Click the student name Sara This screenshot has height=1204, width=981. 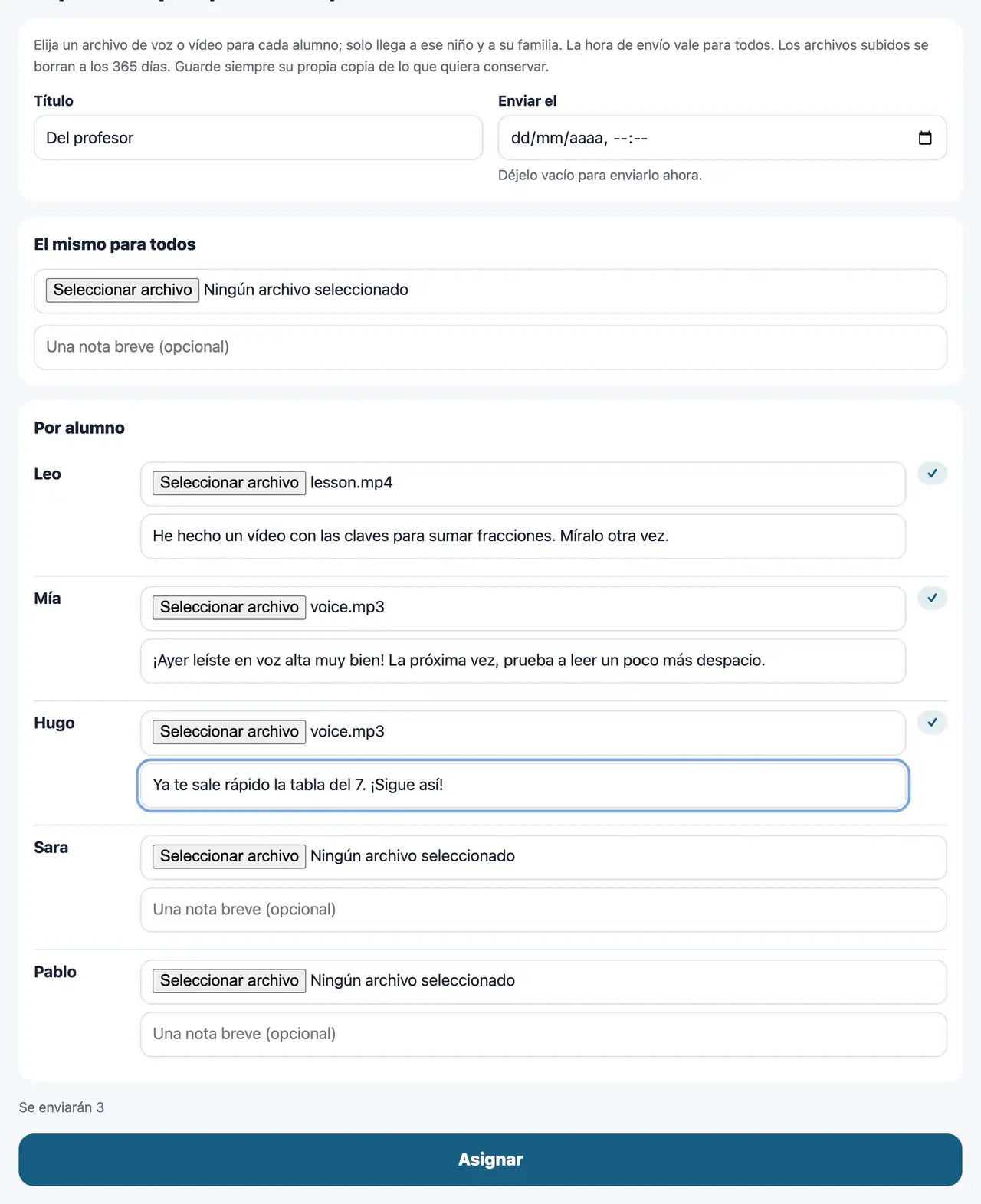(51, 848)
